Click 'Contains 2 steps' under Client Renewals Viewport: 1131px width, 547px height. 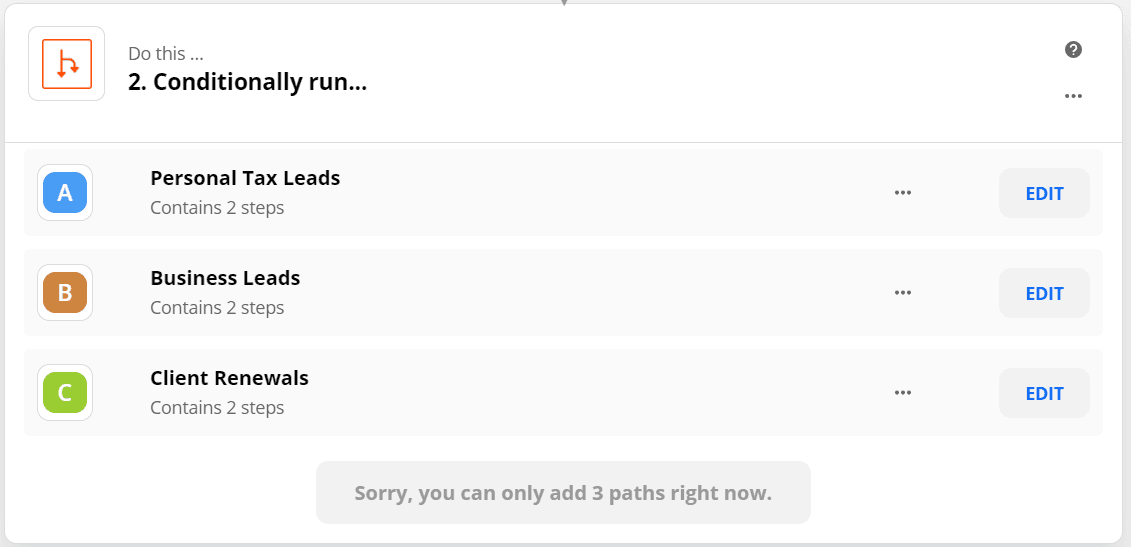point(217,408)
